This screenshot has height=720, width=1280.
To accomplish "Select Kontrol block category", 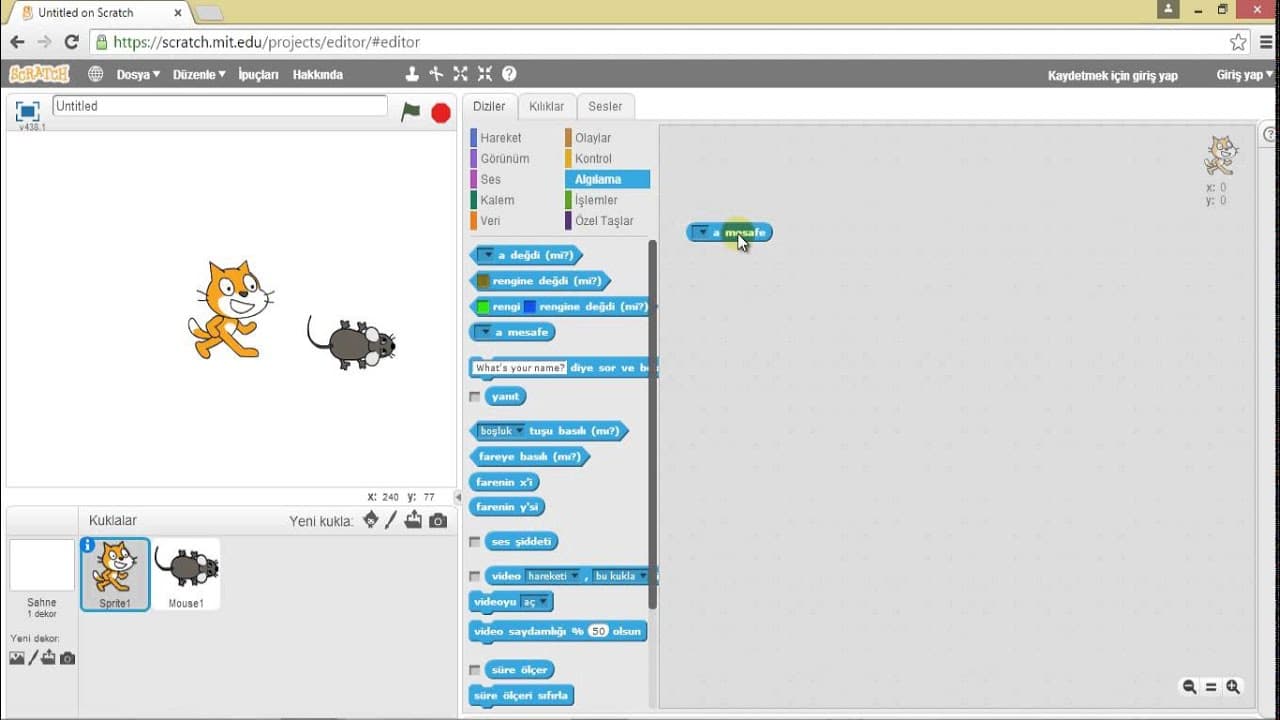I will click(593, 159).
